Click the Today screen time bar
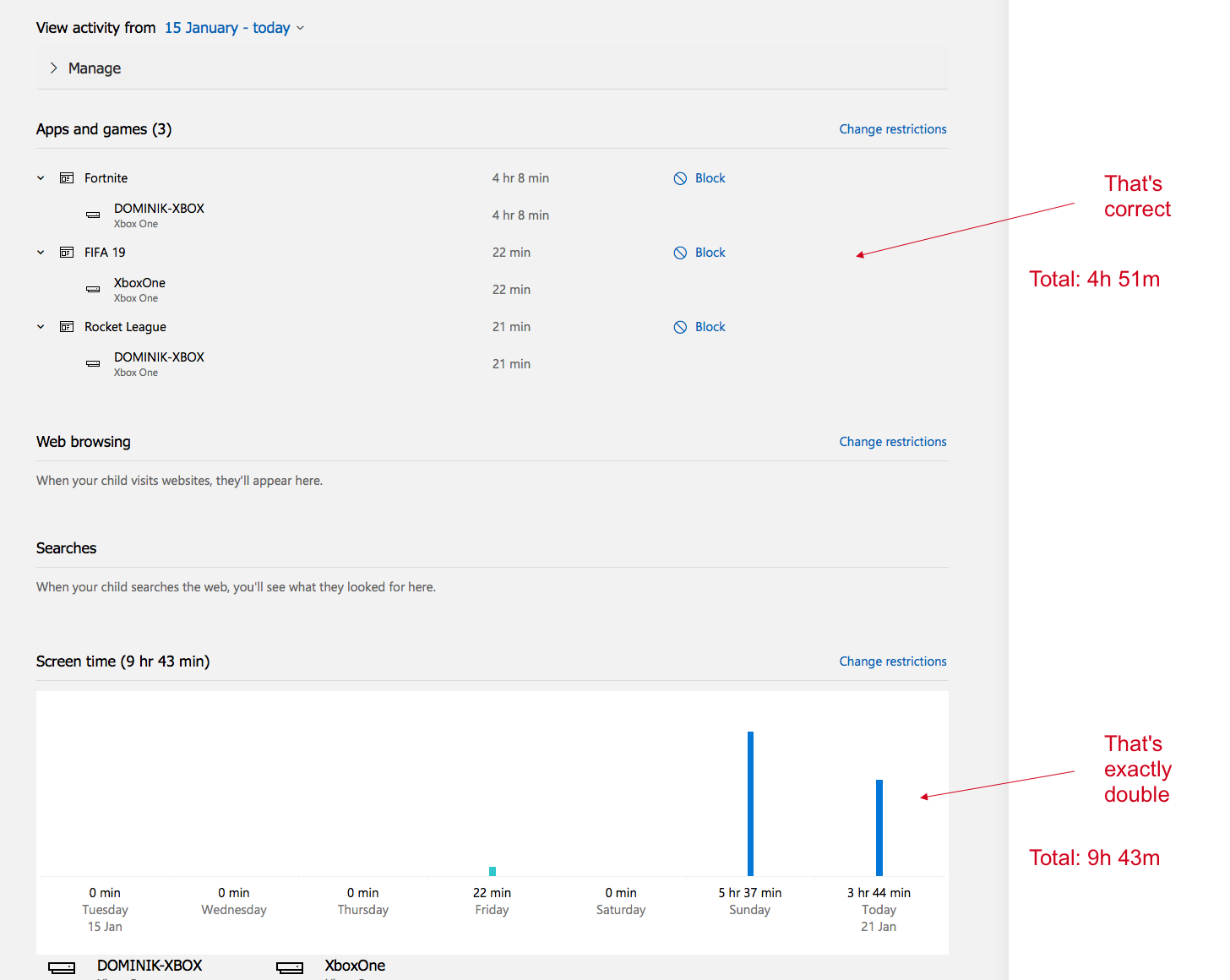The height and width of the screenshot is (980, 1230). pos(879,828)
